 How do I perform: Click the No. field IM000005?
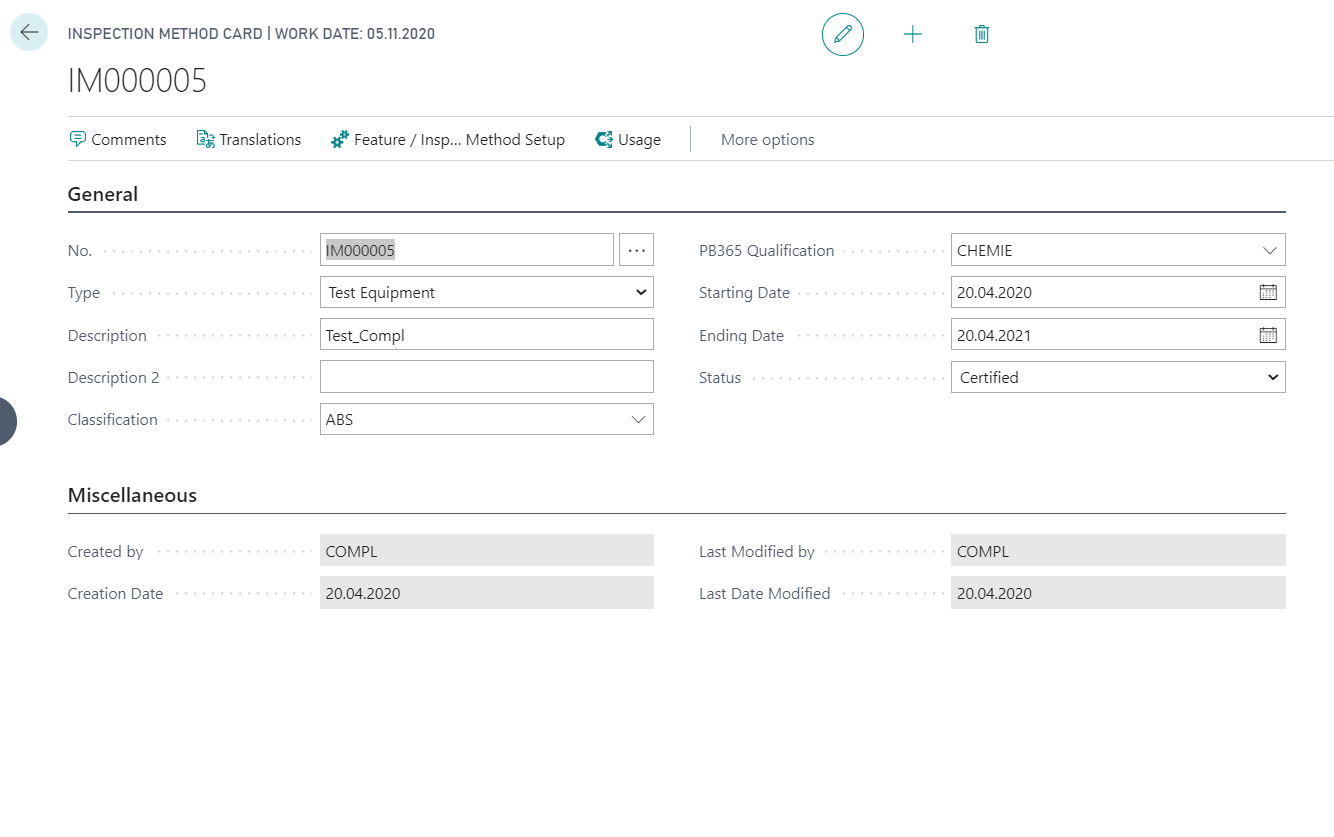pyautogui.click(x=467, y=250)
